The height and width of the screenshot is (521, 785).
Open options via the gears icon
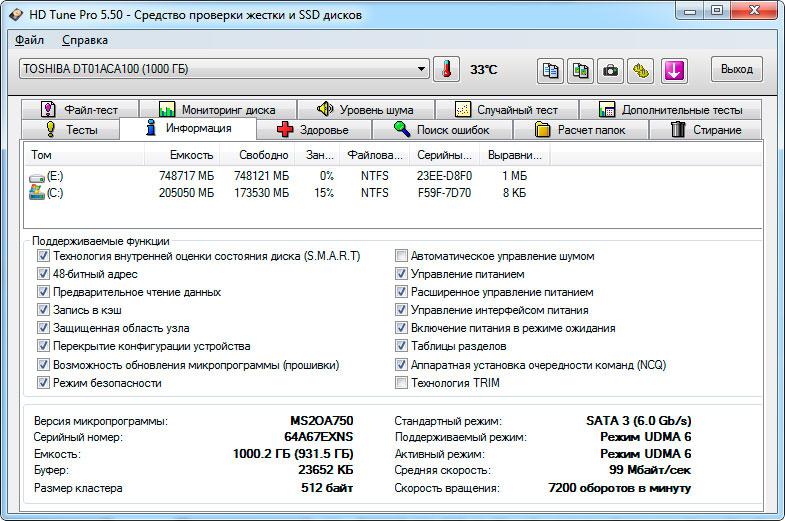pos(641,70)
